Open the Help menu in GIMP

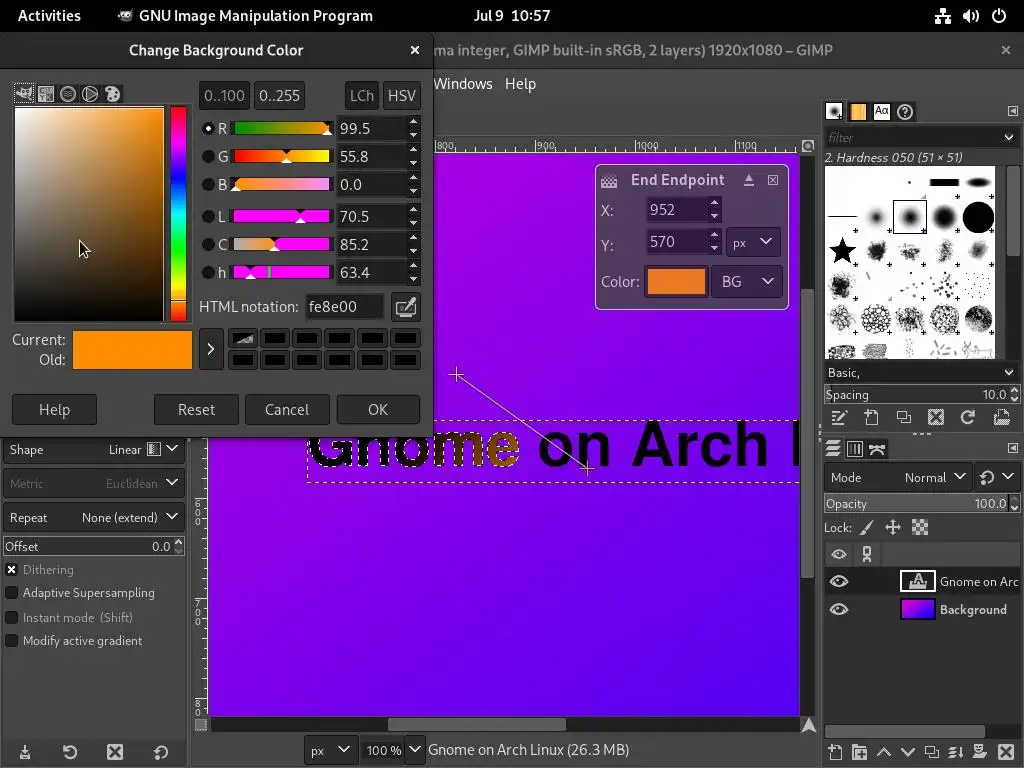pyautogui.click(x=520, y=84)
